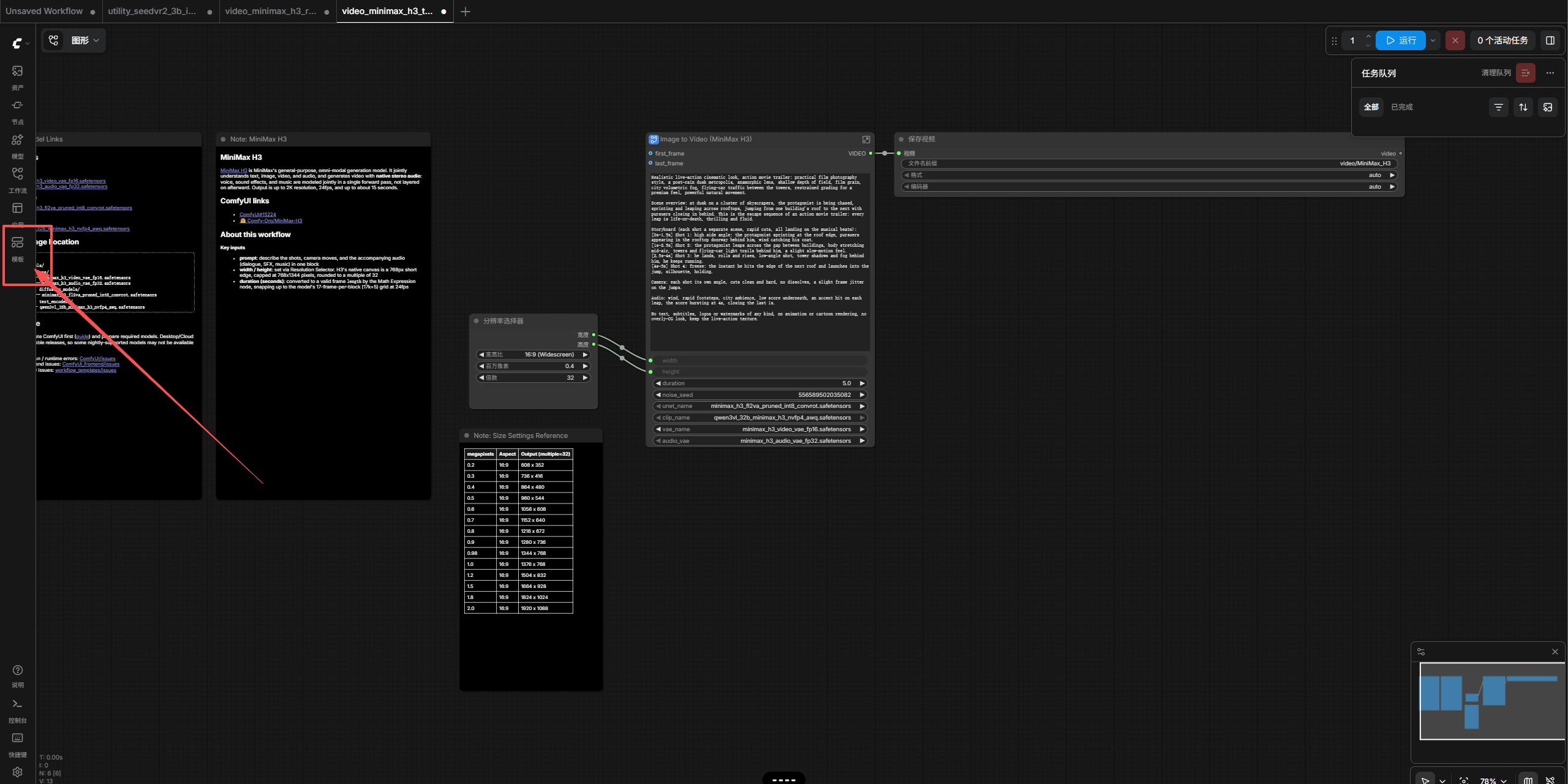The height and width of the screenshot is (784, 1568).
Task: Click the clear queue red icon
Action: coord(1525,73)
